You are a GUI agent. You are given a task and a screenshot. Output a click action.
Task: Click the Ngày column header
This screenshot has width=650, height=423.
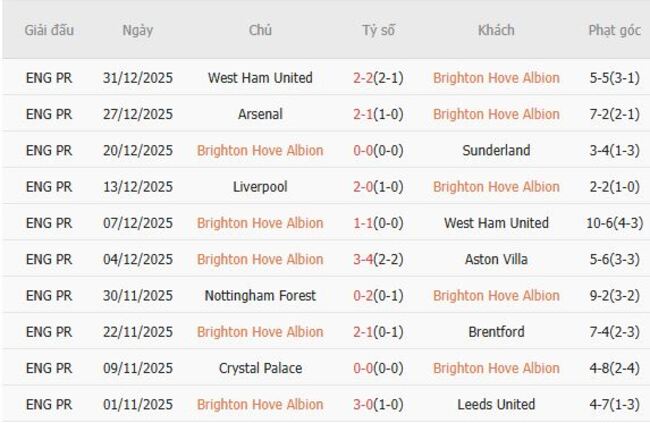[138, 30]
